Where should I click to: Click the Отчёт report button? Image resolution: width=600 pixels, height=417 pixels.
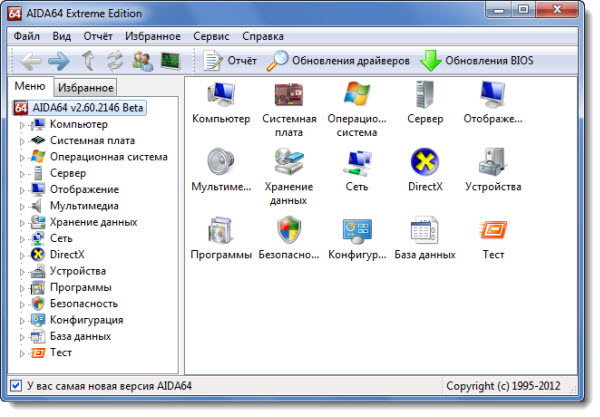[x=230, y=61]
